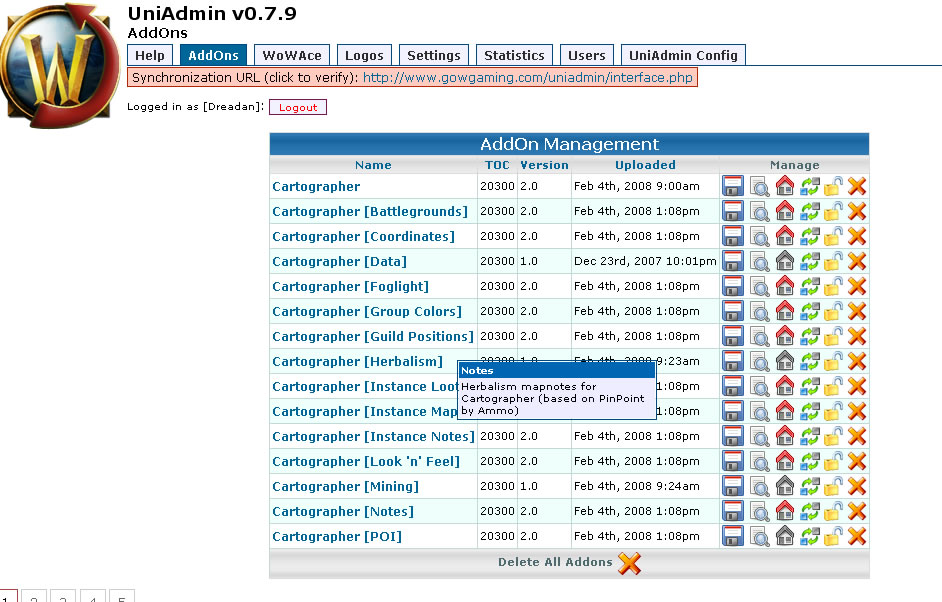942x602 pixels.
Task: Go to the Settings tab
Action: pos(434,55)
